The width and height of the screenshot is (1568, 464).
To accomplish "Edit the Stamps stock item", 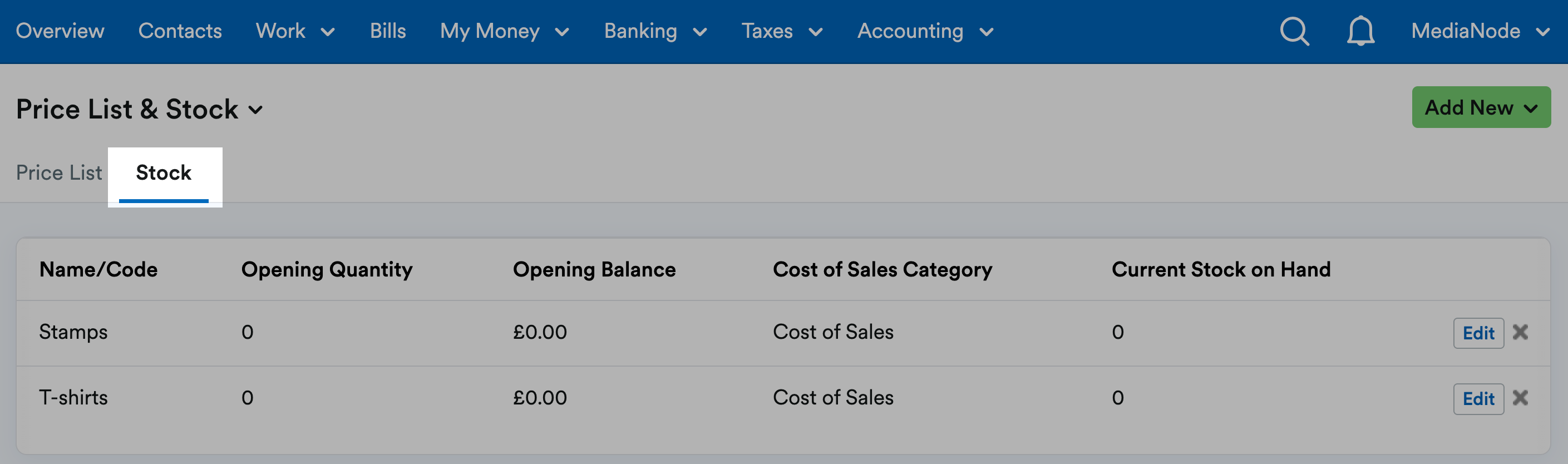I will click(x=1478, y=333).
